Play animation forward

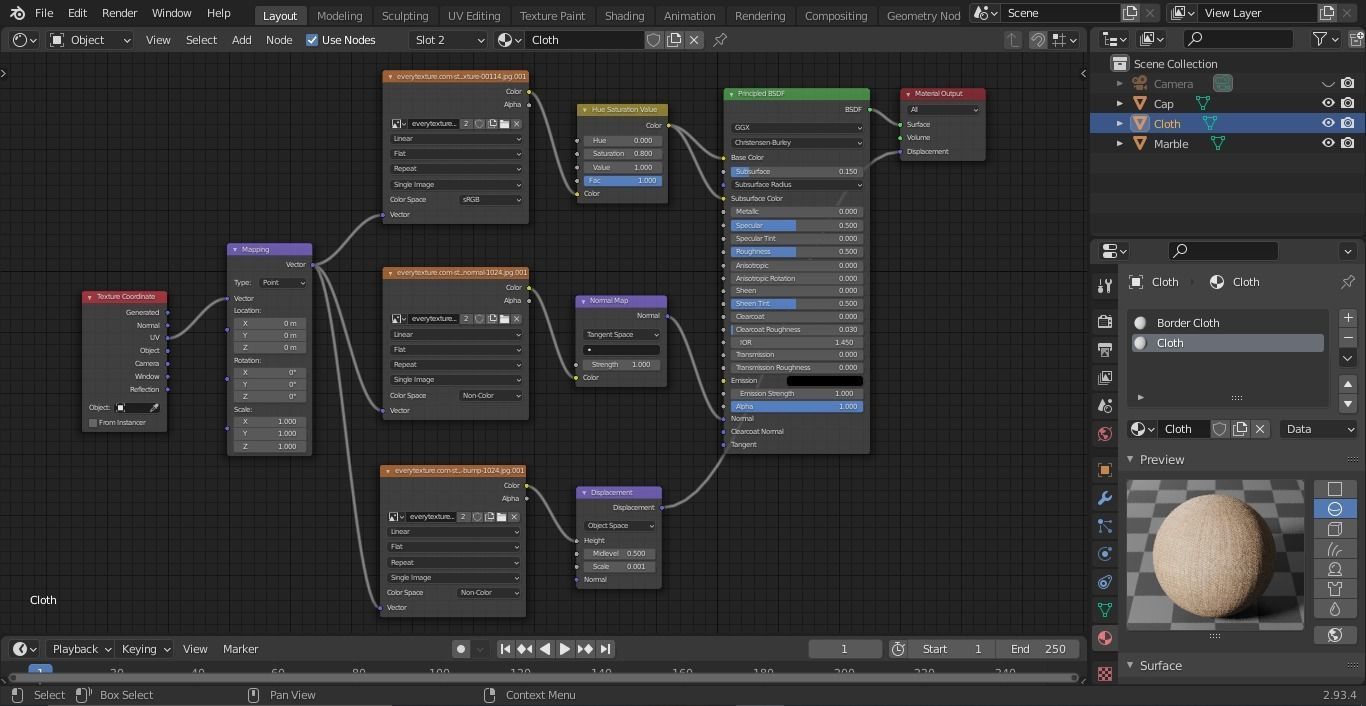click(565, 649)
